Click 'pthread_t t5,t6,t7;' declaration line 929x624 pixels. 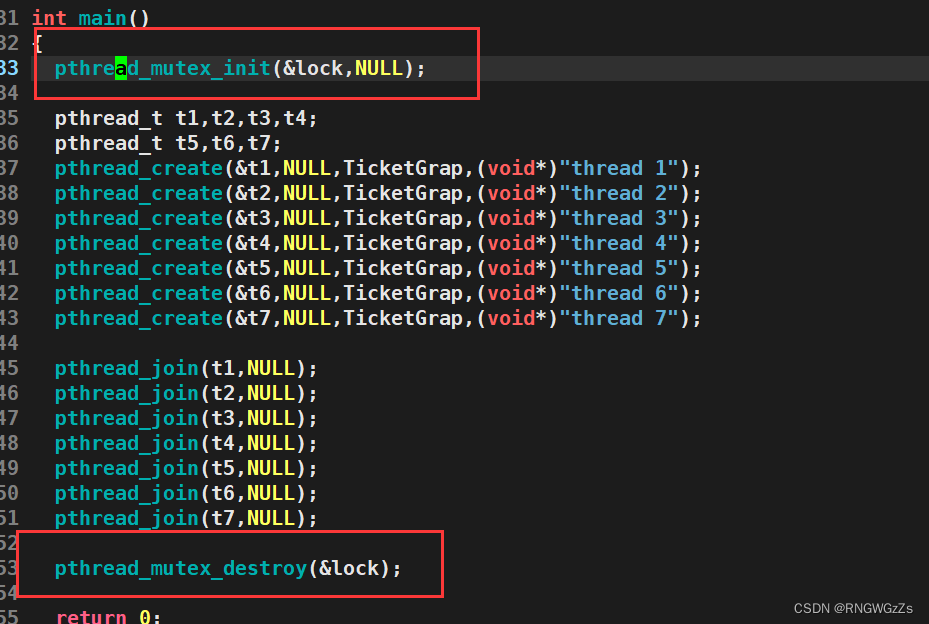(x=168, y=143)
